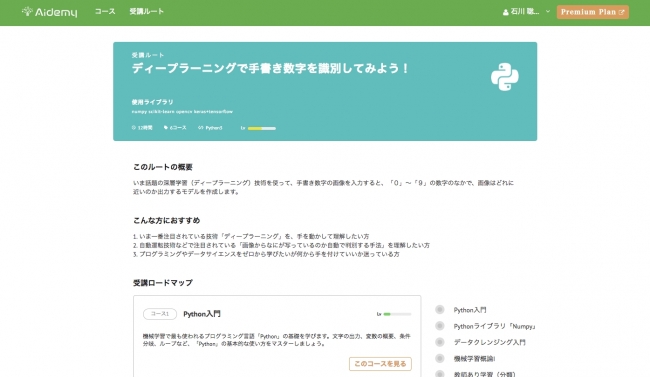This screenshot has width=650, height=377.
Task: Click recommendation item 1 about ディープラーニング
Action: pyautogui.click(x=251, y=236)
